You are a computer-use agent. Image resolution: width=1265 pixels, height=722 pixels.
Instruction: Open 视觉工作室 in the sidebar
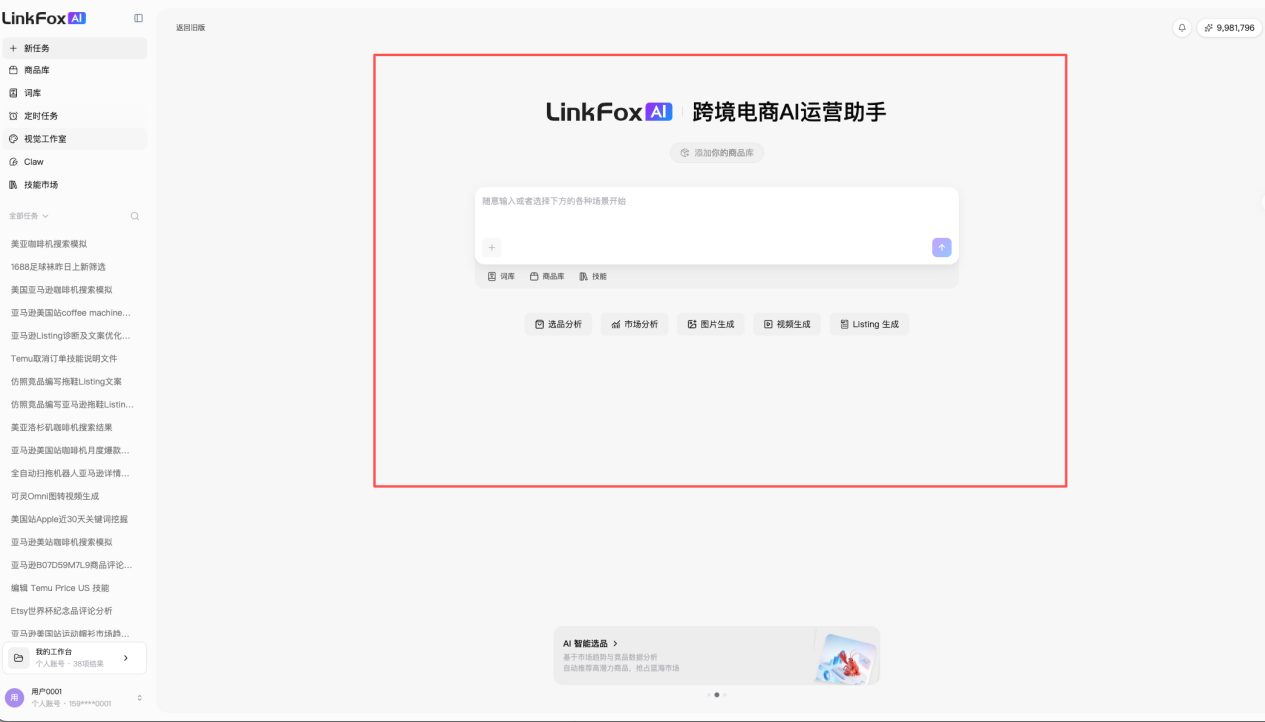tap(74, 139)
